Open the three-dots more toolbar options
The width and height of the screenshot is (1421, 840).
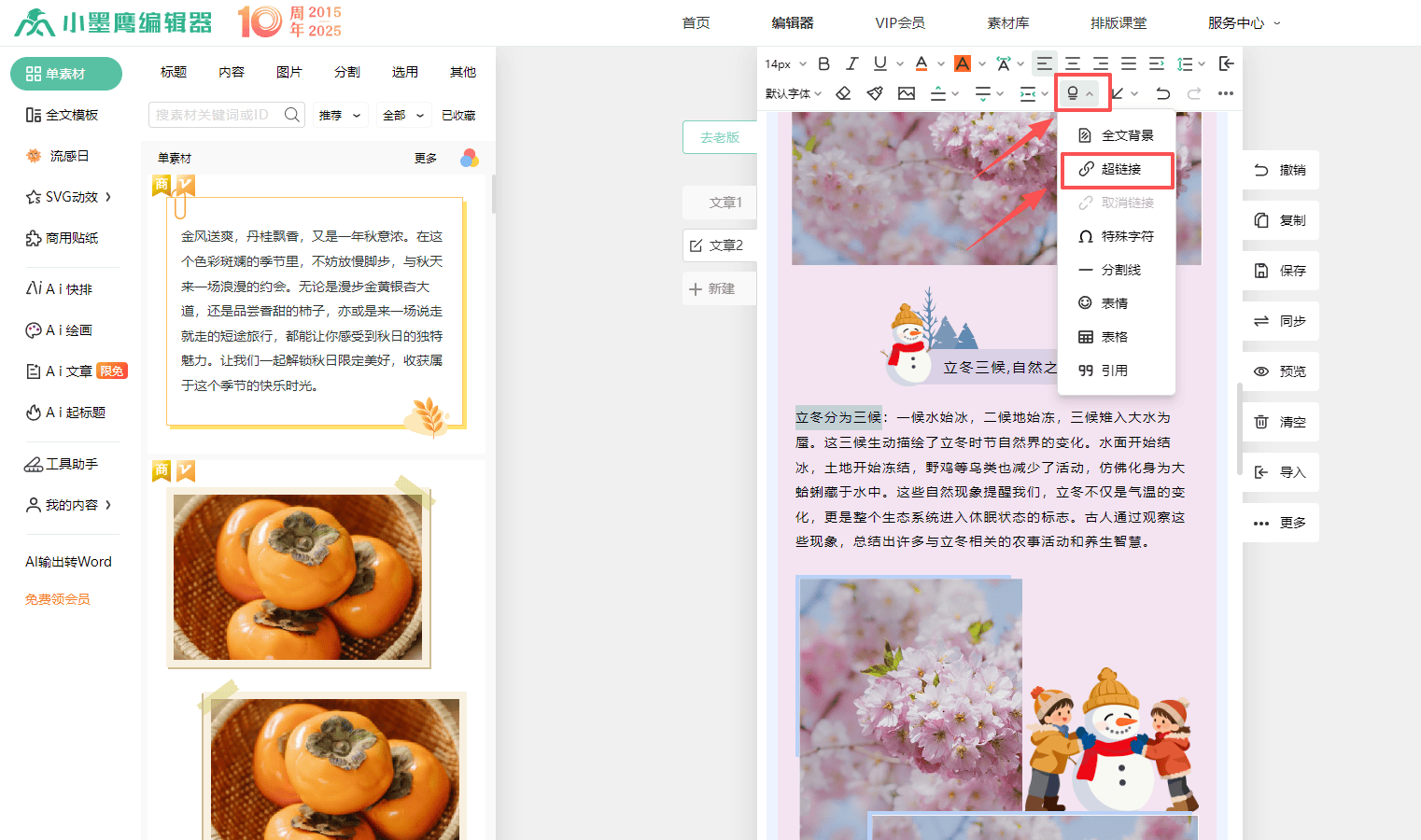[1226, 93]
